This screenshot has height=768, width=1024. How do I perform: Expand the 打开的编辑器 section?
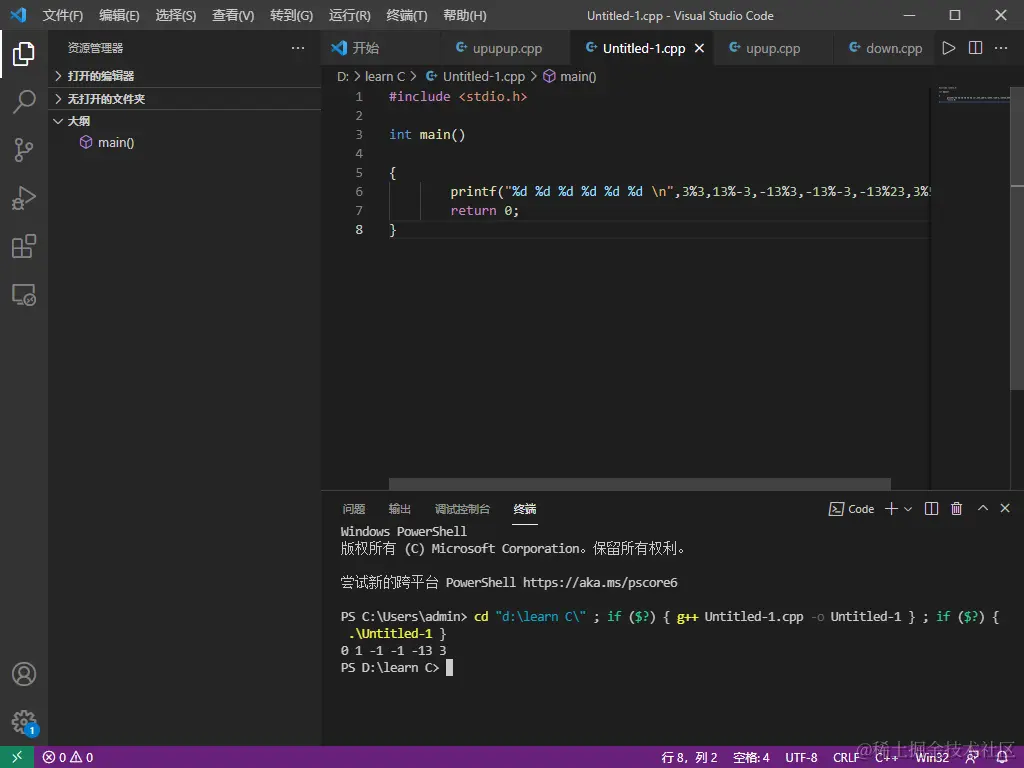pyautogui.click(x=100, y=76)
